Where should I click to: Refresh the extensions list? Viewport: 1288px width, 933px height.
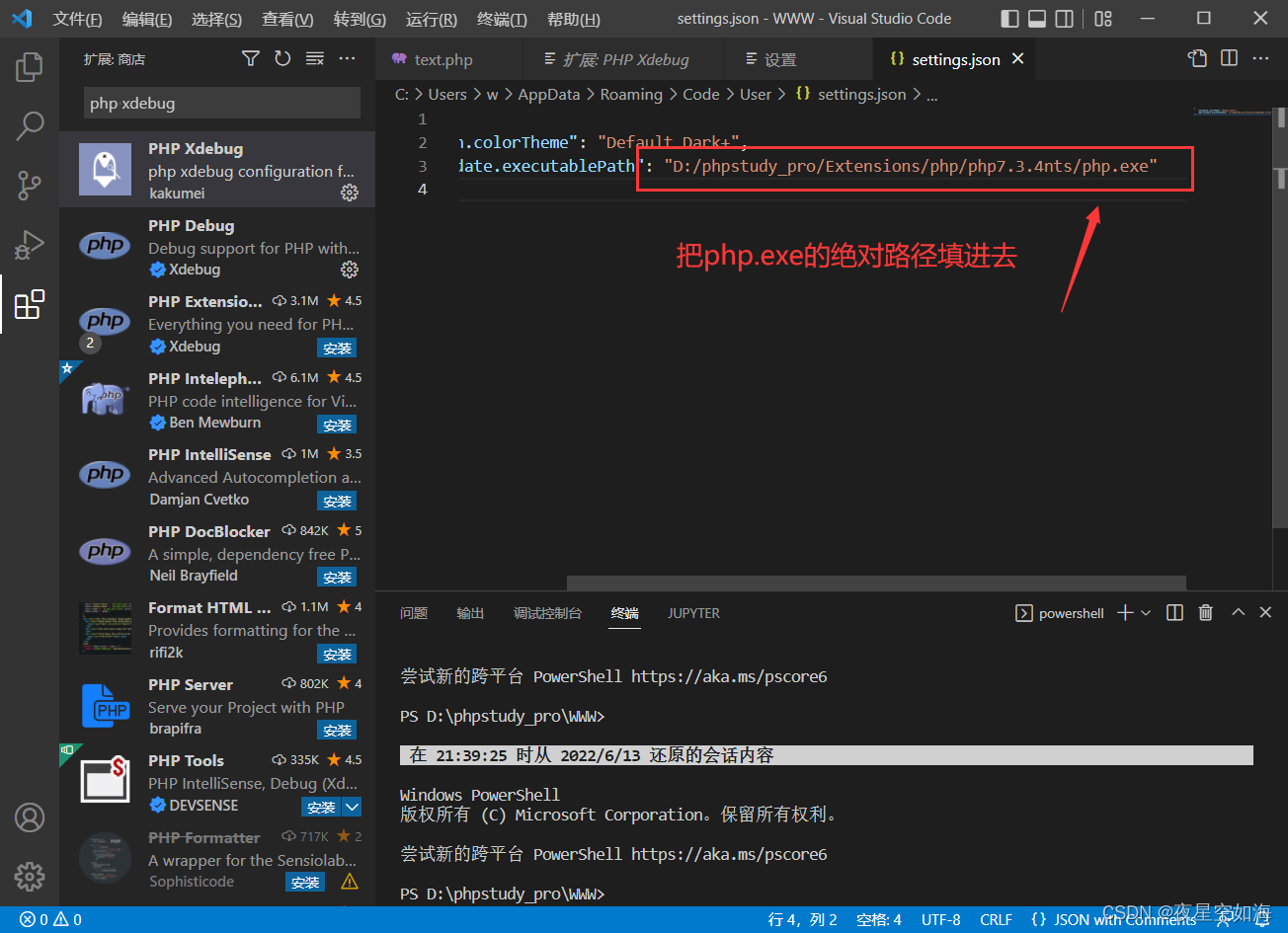pos(282,59)
